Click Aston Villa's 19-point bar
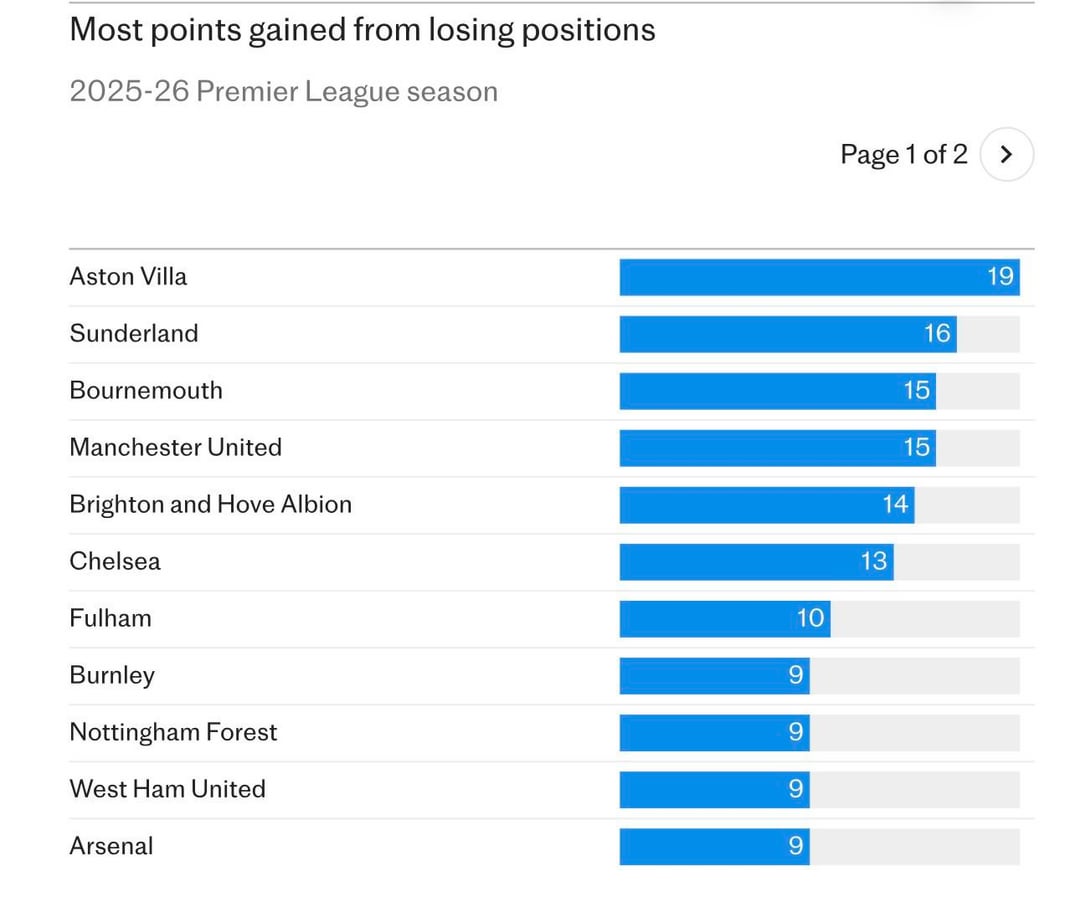This screenshot has width=1080, height=912. tap(818, 277)
